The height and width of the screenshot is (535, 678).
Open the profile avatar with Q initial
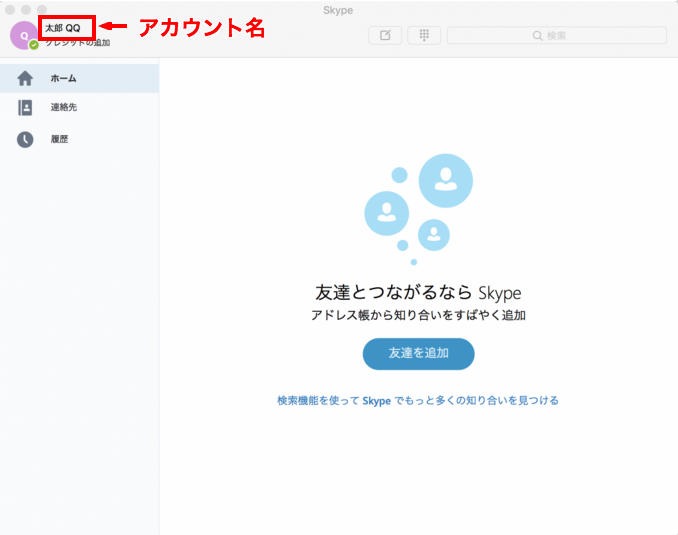[24, 35]
